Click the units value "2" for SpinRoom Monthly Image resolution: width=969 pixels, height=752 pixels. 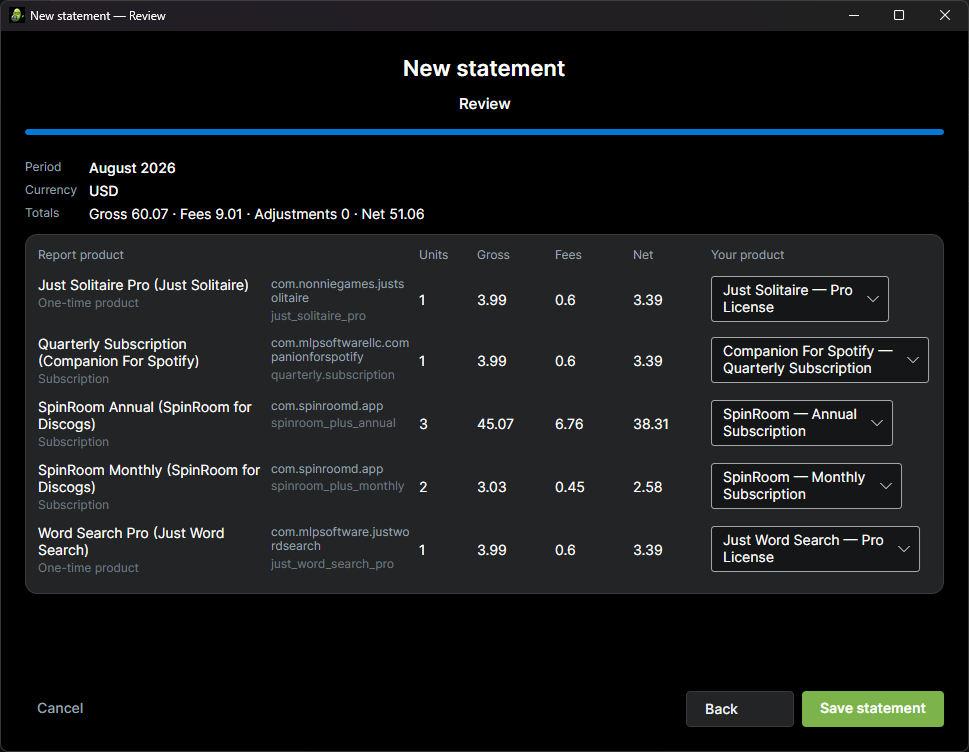pos(423,487)
